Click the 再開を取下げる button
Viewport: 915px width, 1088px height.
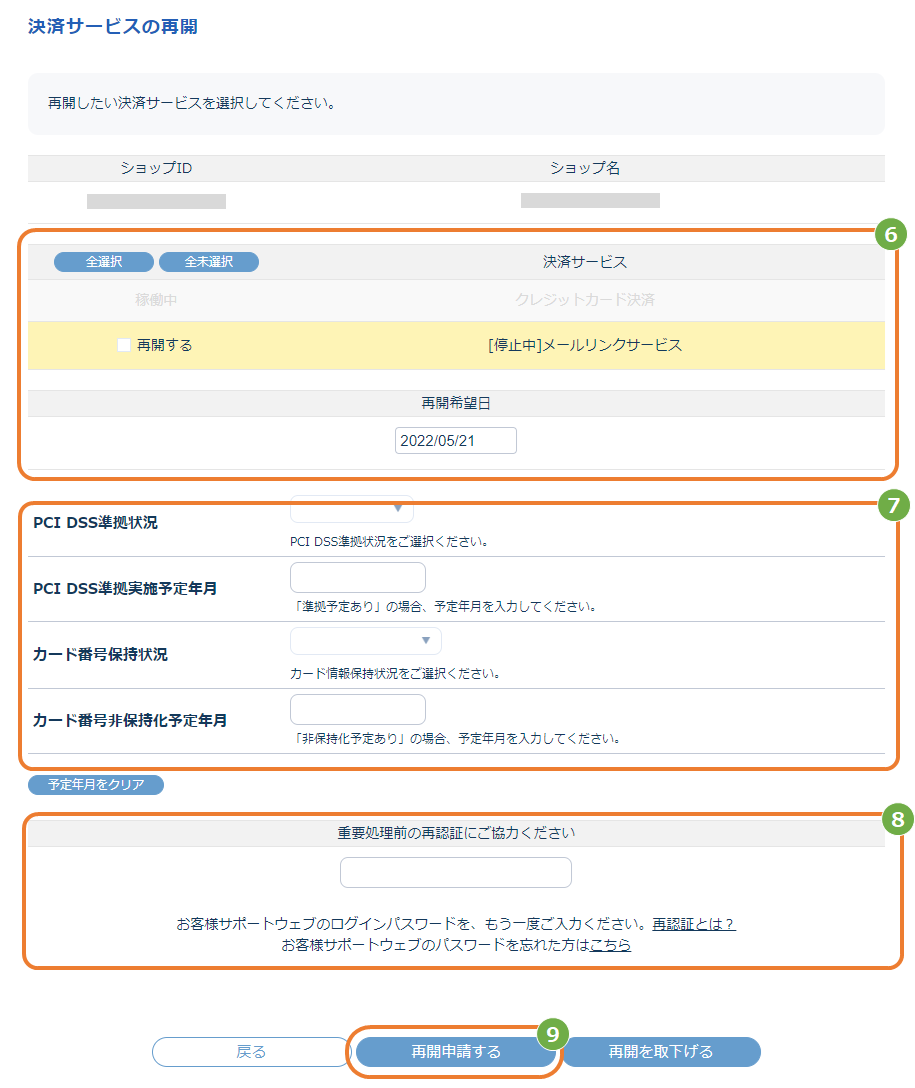pyautogui.click(x=661, y=1052)
